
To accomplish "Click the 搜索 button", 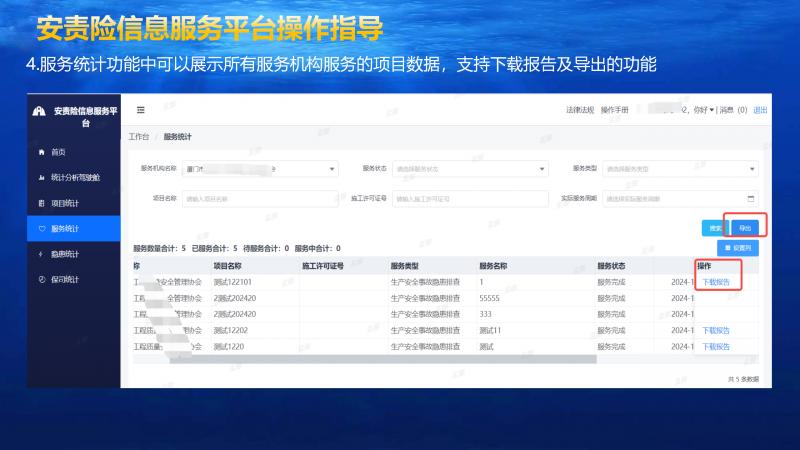I will (715, 228).
